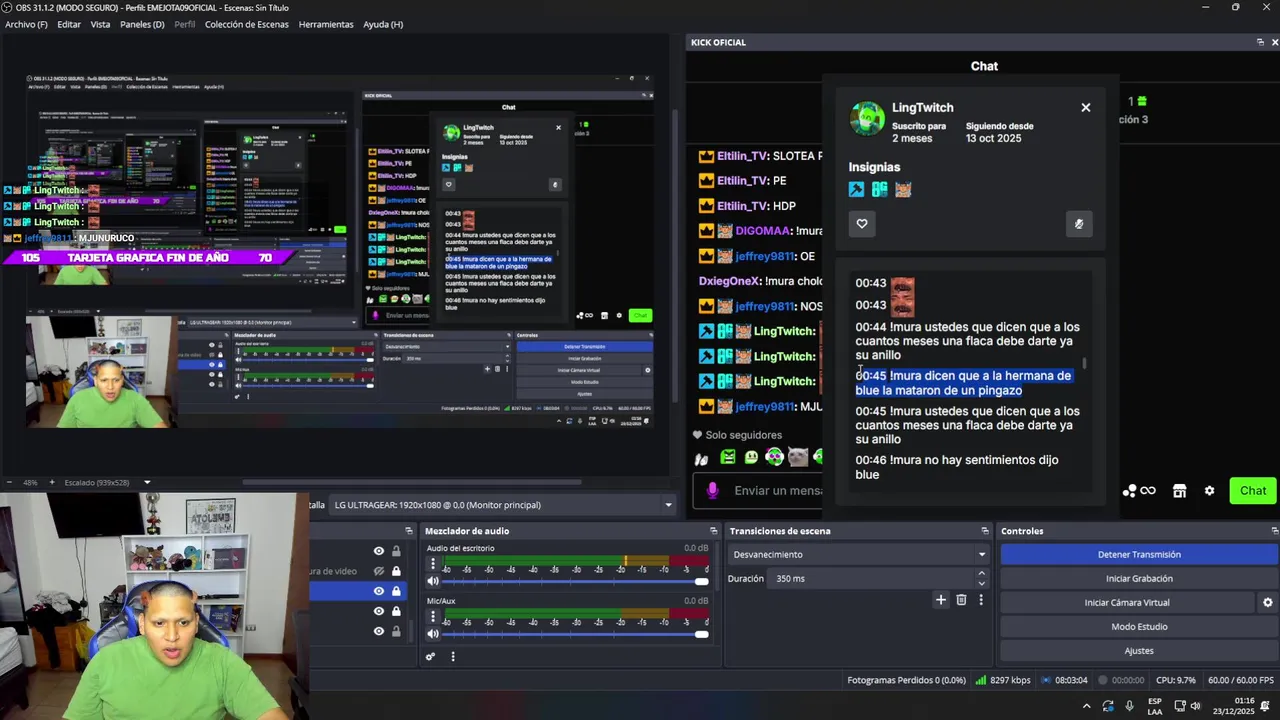1280x720 pixels.
Task: Show the hidden video capture source
Action: [379, 571]
